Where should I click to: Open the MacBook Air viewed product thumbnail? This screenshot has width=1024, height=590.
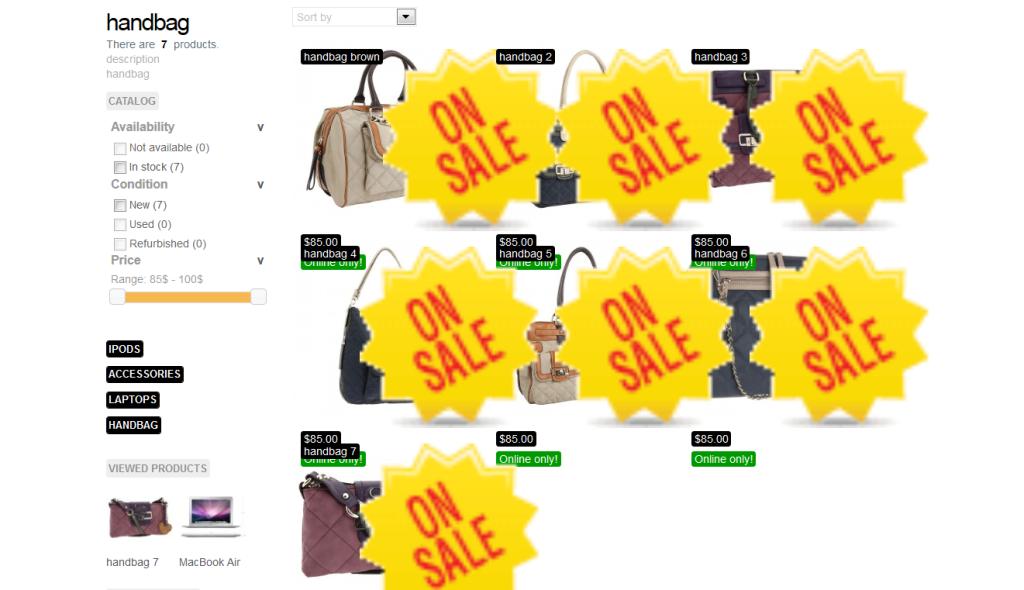[211, 517]
